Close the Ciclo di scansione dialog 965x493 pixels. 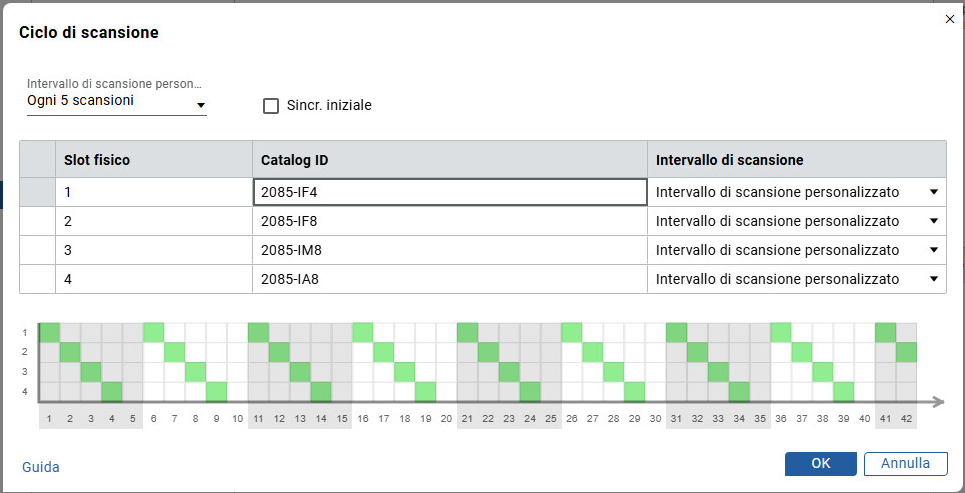(949, 18)
